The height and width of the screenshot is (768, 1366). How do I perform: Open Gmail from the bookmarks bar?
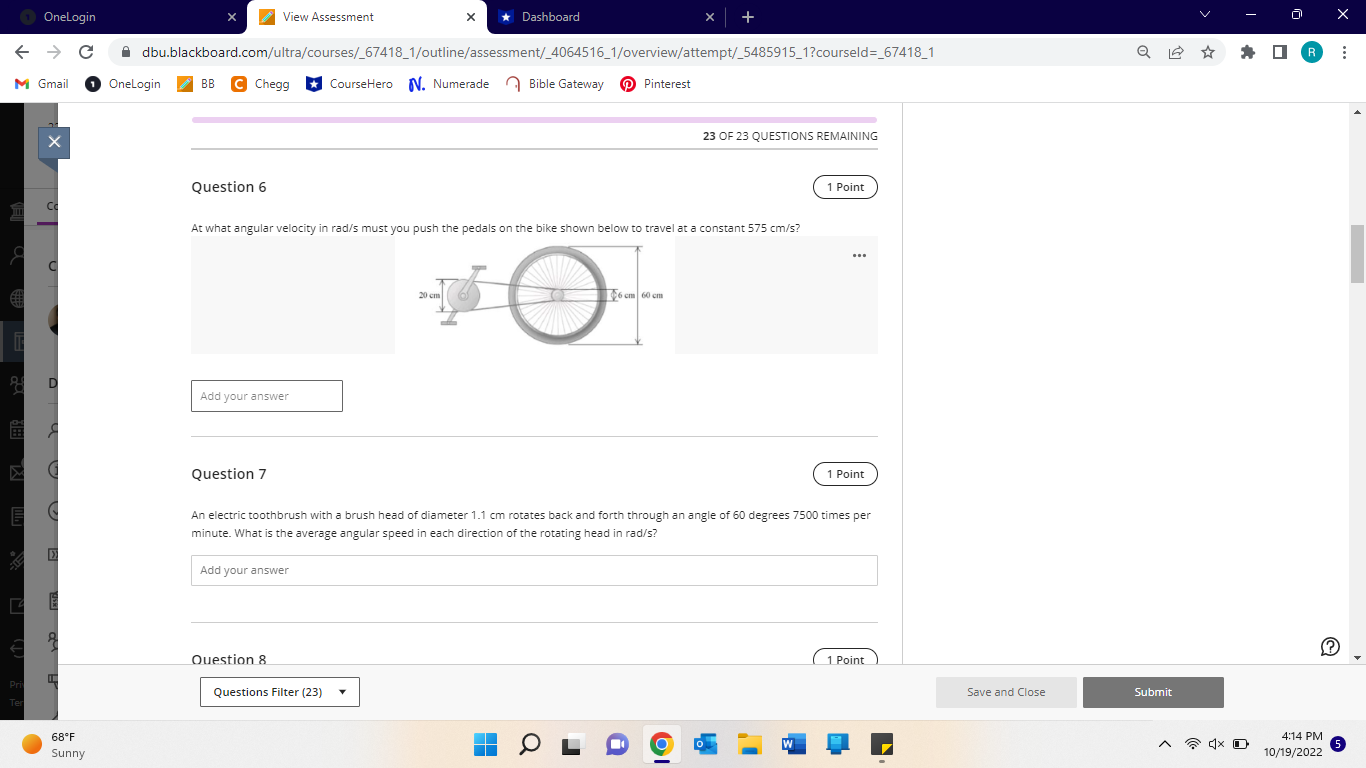tap(39, 84)
